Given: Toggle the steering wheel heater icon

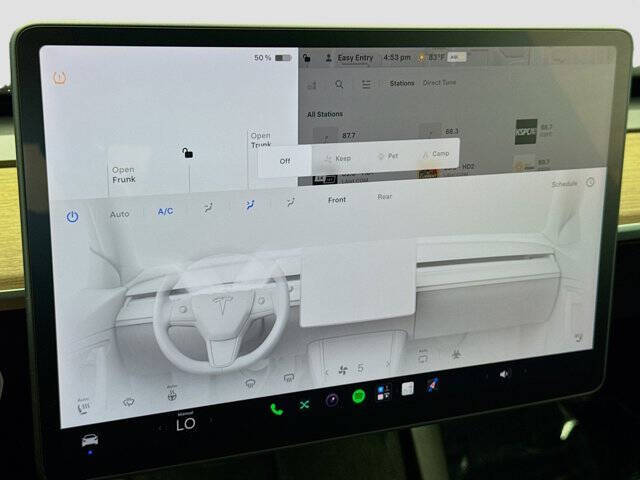Looking at the screenshot, I should pyautogui.click(x=172, y=393).
